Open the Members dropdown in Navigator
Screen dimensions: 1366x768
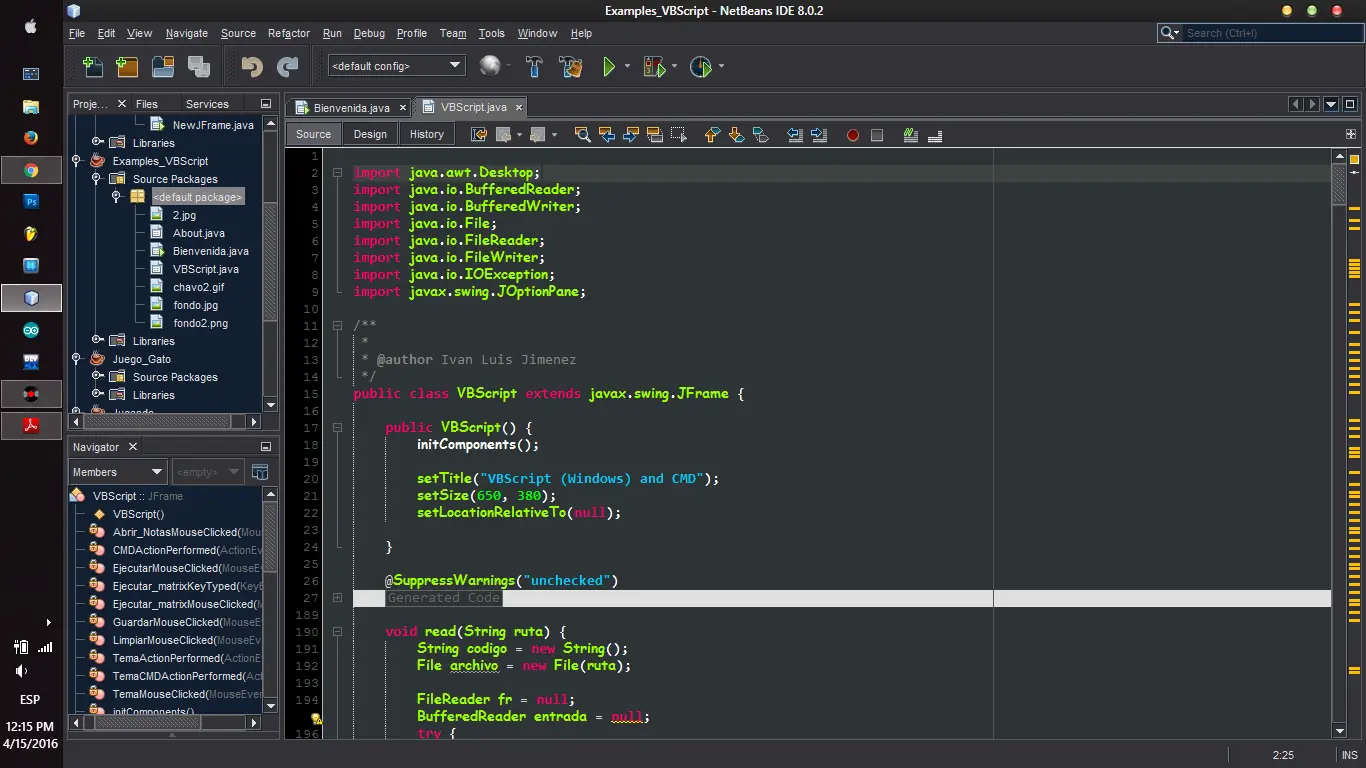coord(118,472)
